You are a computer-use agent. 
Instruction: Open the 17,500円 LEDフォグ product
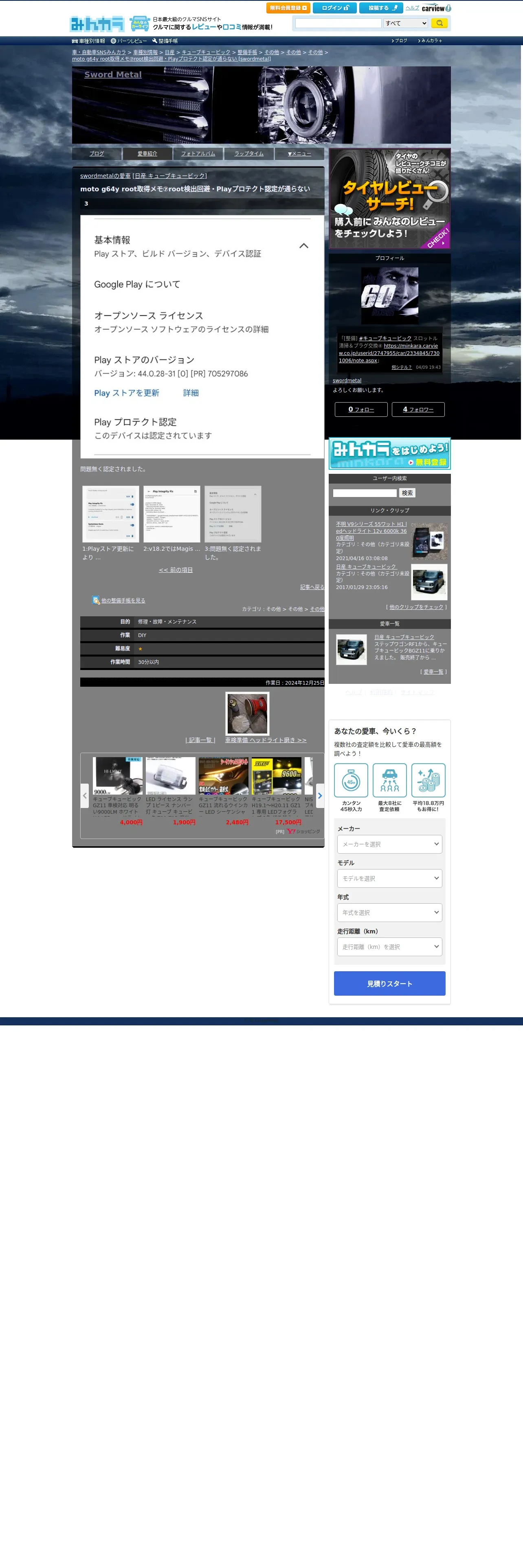coord(277,791)
